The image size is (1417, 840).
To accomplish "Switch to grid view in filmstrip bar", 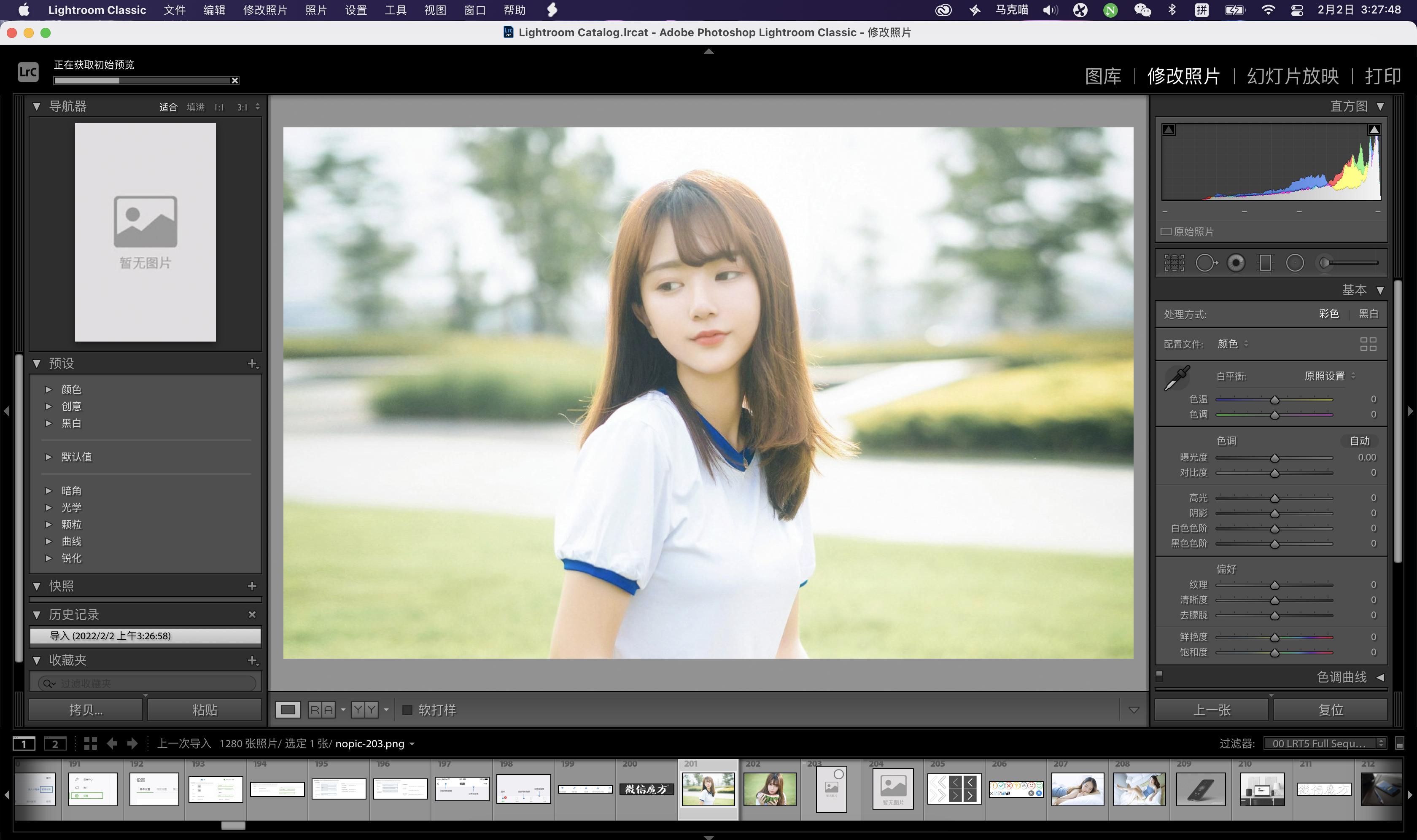I will click(91, 743).
